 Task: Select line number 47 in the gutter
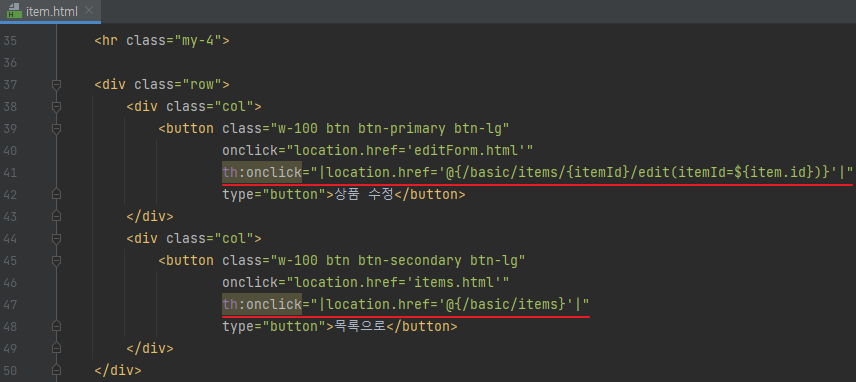click(x=10, y=305)
